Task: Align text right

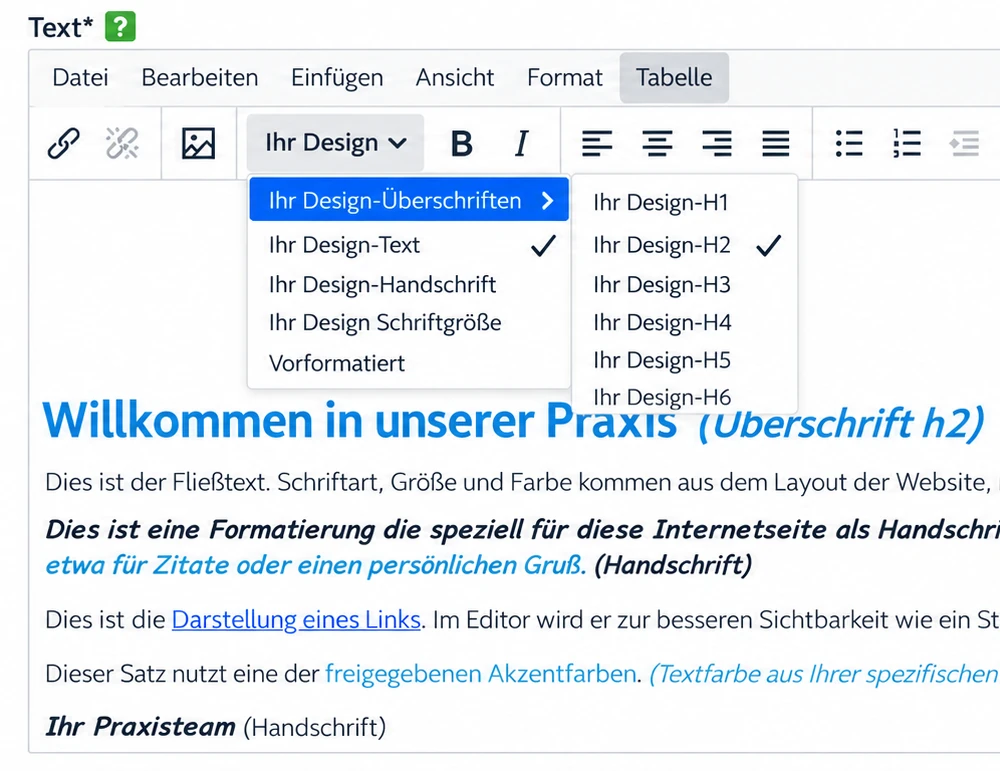Action: tap(716, 143)
